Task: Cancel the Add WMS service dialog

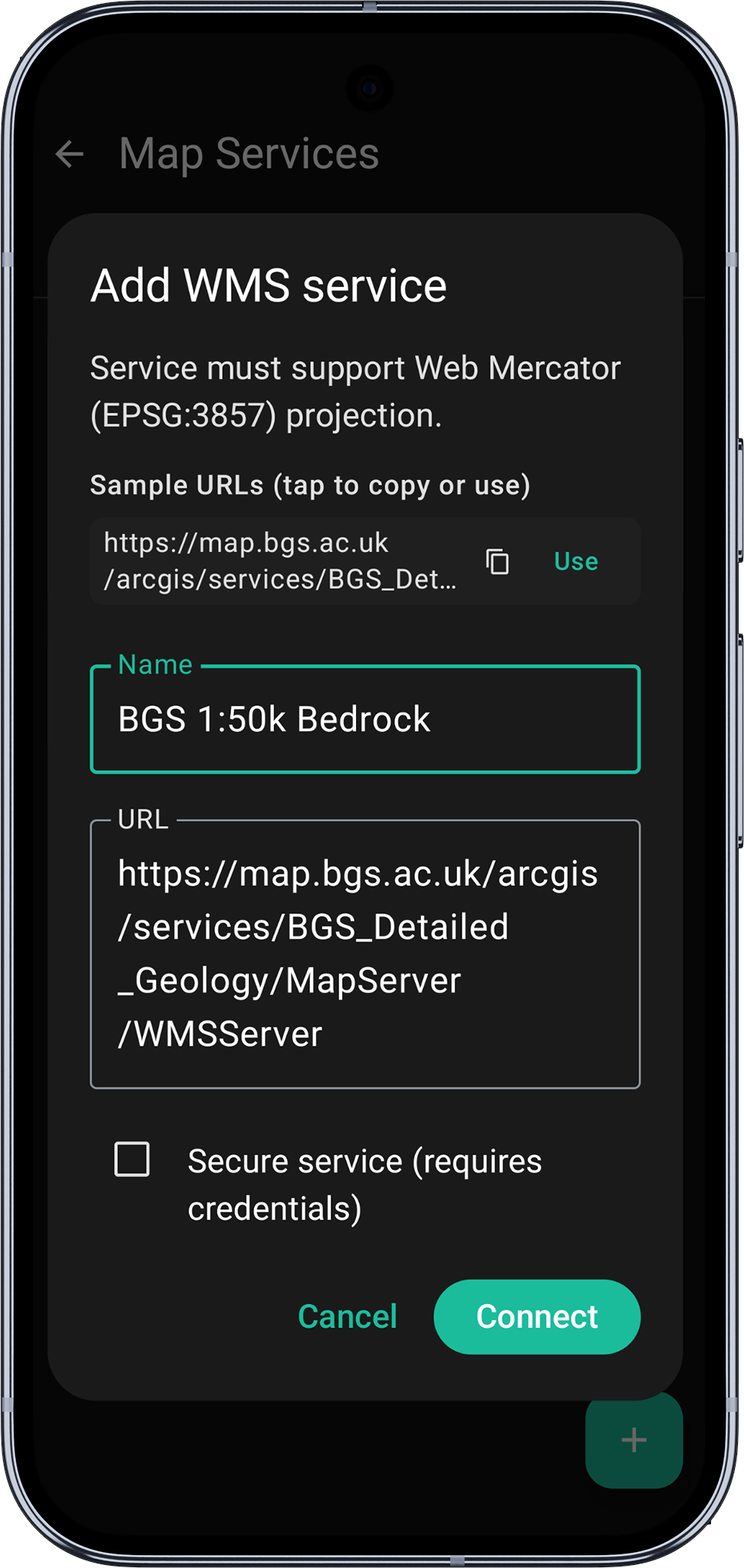Action: pyautogui.click(x=348, y=1317)
